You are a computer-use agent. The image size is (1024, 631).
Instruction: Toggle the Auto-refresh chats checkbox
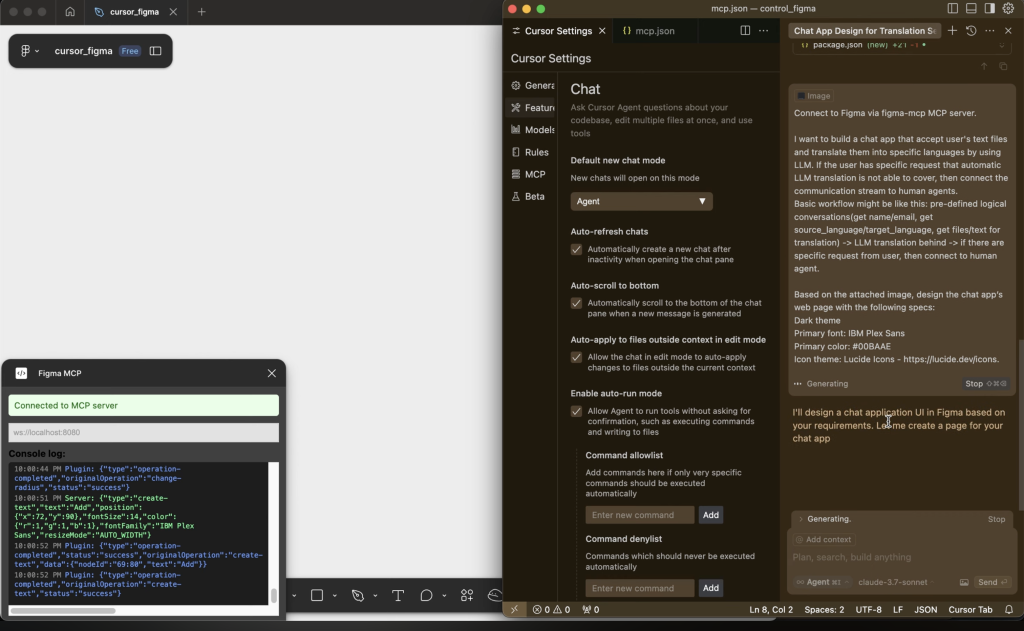click(x=576, y=249)
